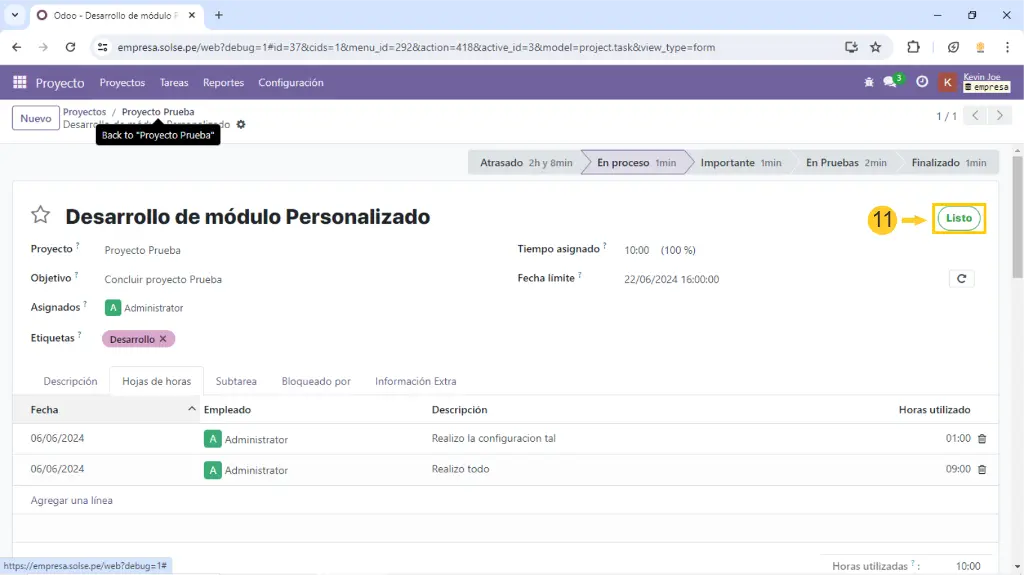Toggle the 'Listo' task state button
The image size is (1024, 575).
[958, 218]
